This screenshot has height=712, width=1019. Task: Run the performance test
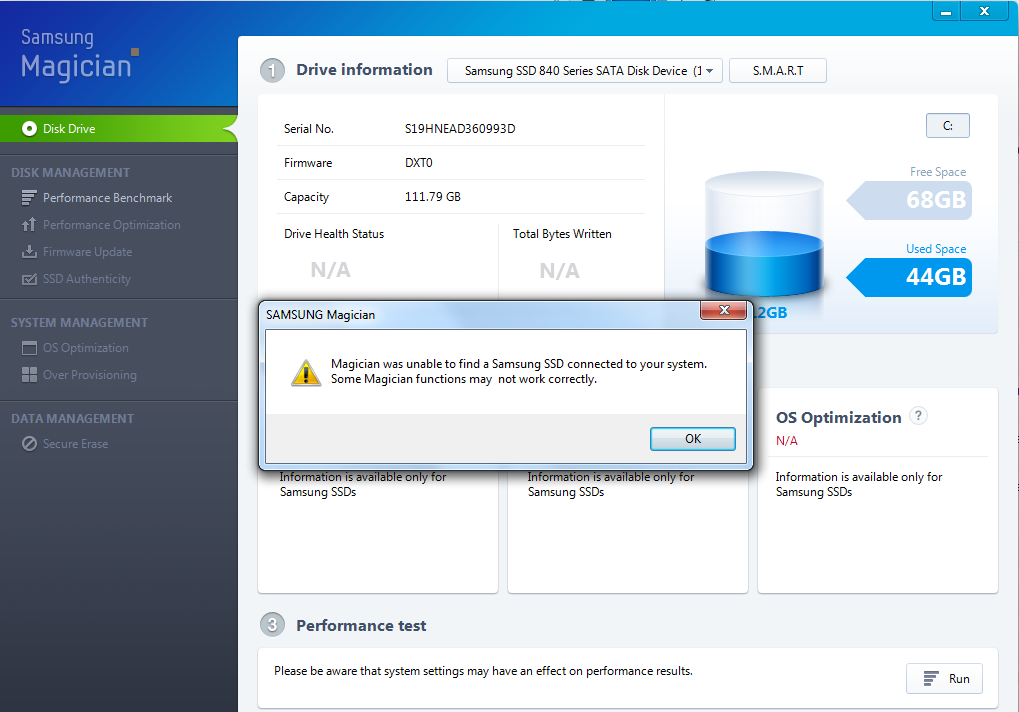coord(944,678)
